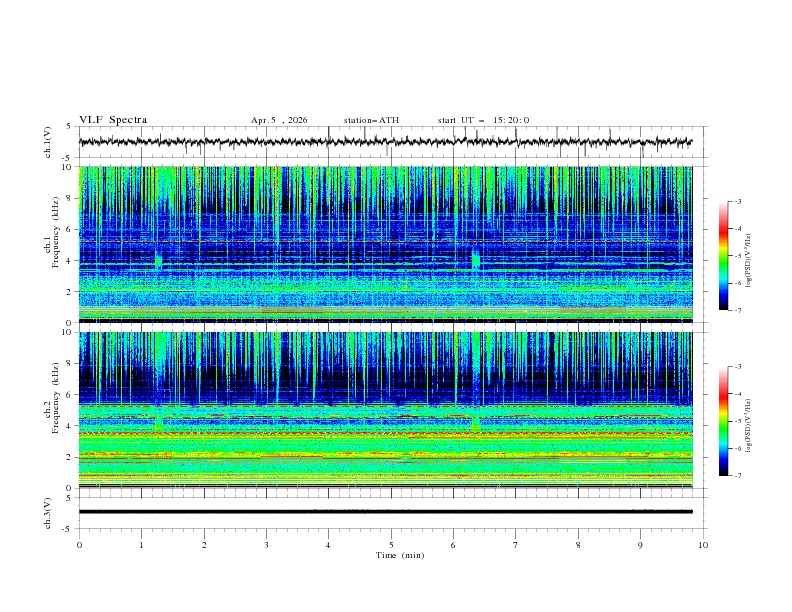Click the ch.1 colorbar "-7" tick value
The height and width of the screenshot is (612, 792).
738,310
